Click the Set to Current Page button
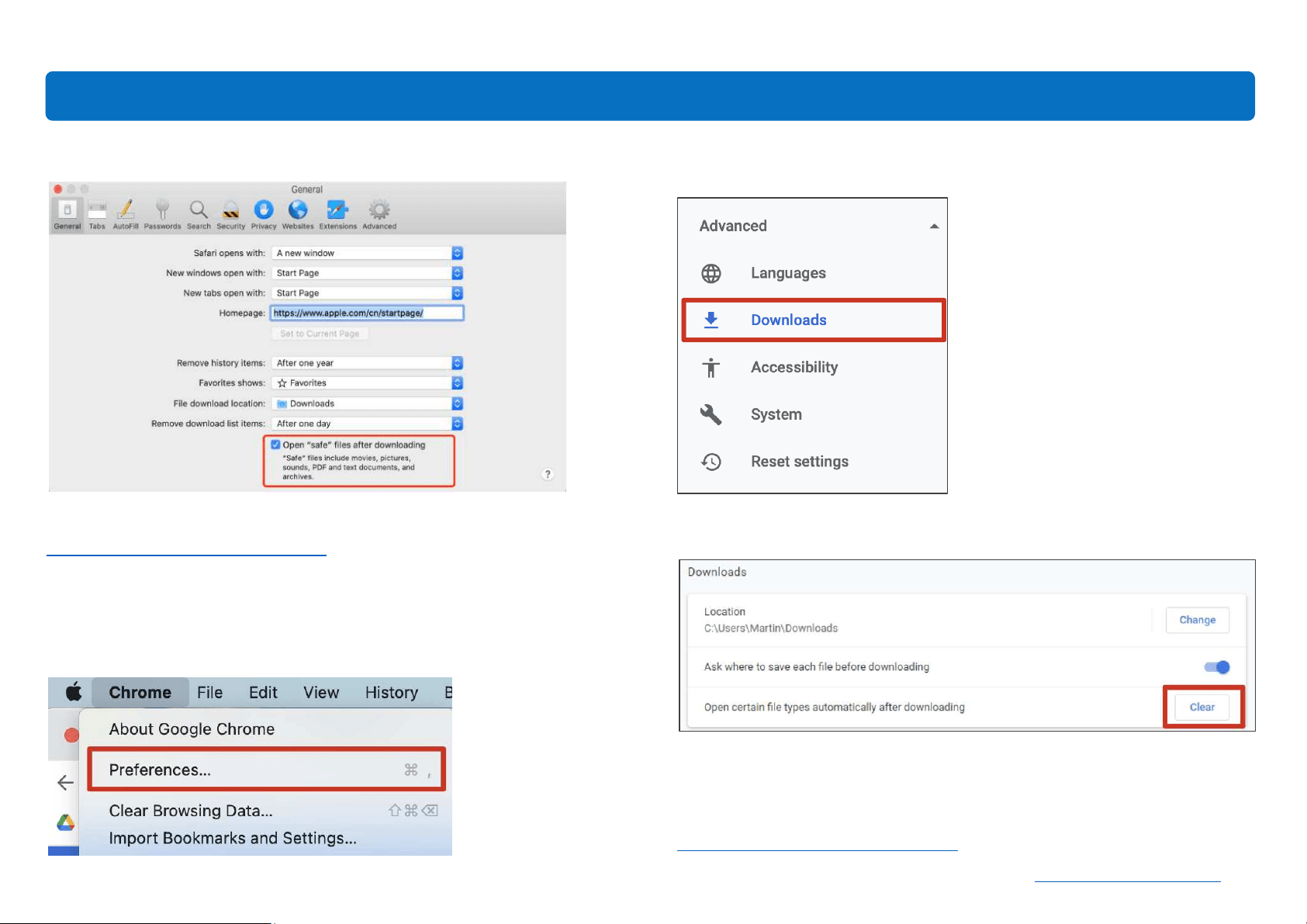This screenshot has width=1307, height=924. coord(320,334)
